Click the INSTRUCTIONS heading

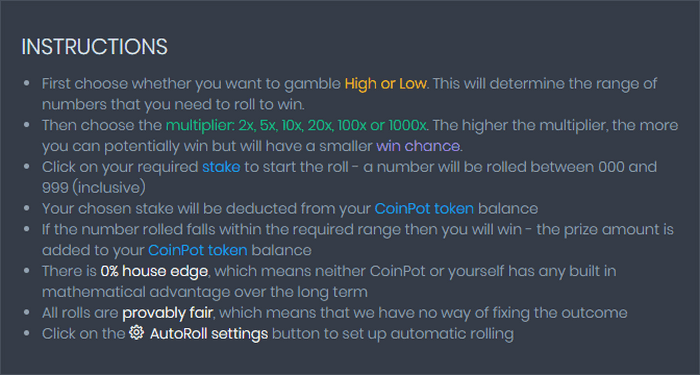[95, 47]
